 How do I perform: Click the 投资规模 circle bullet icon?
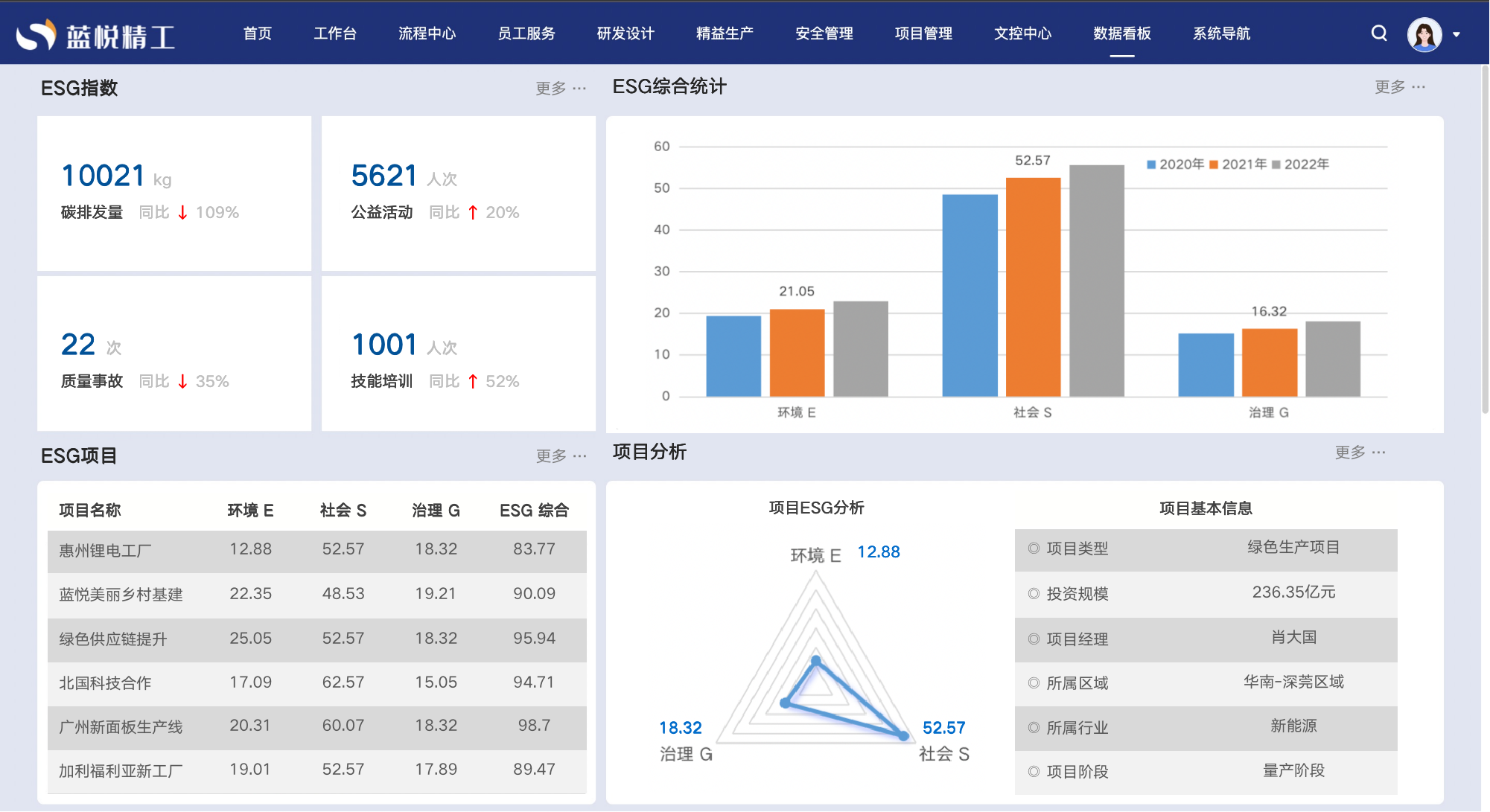(1034, 594)
